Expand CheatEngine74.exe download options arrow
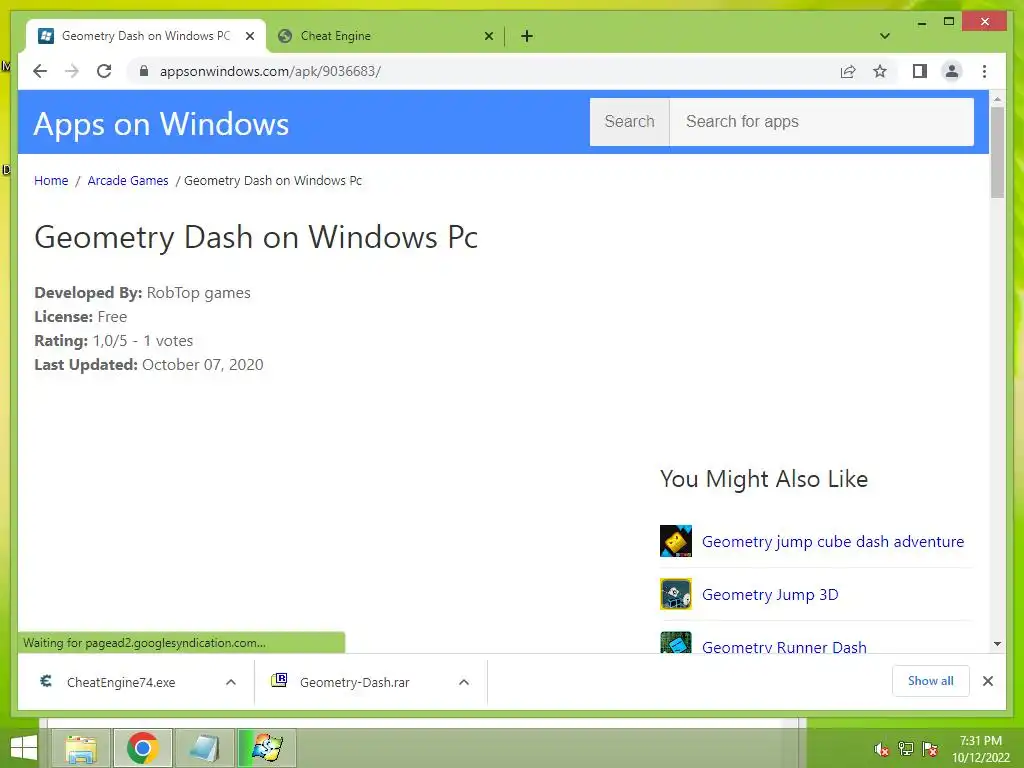This screenshot has height=768, width=1024. click(231, 682)
